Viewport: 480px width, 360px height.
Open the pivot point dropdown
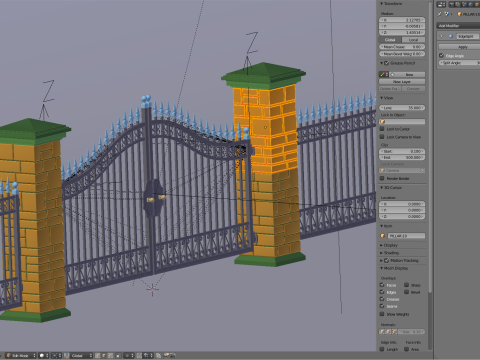(x=56, y=356)
